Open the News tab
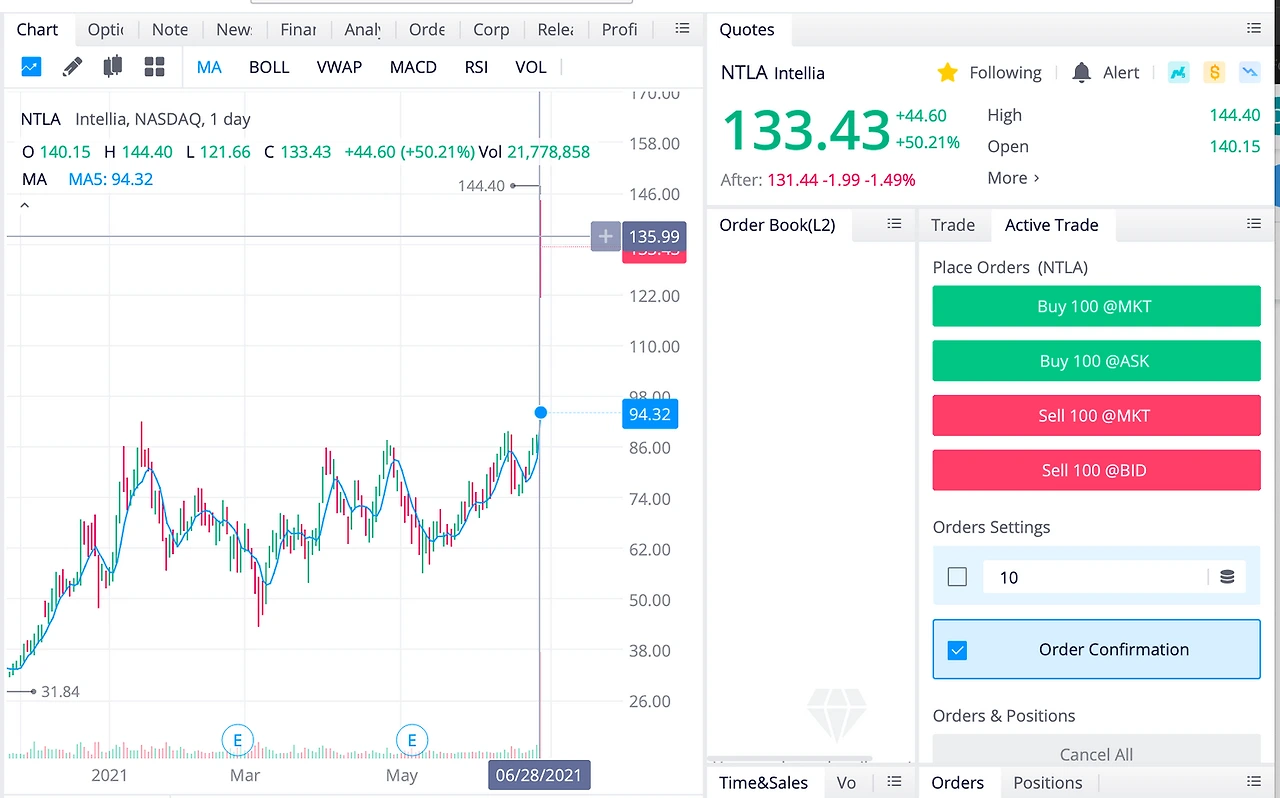The image size is (1280, 798). coord(234,29)
